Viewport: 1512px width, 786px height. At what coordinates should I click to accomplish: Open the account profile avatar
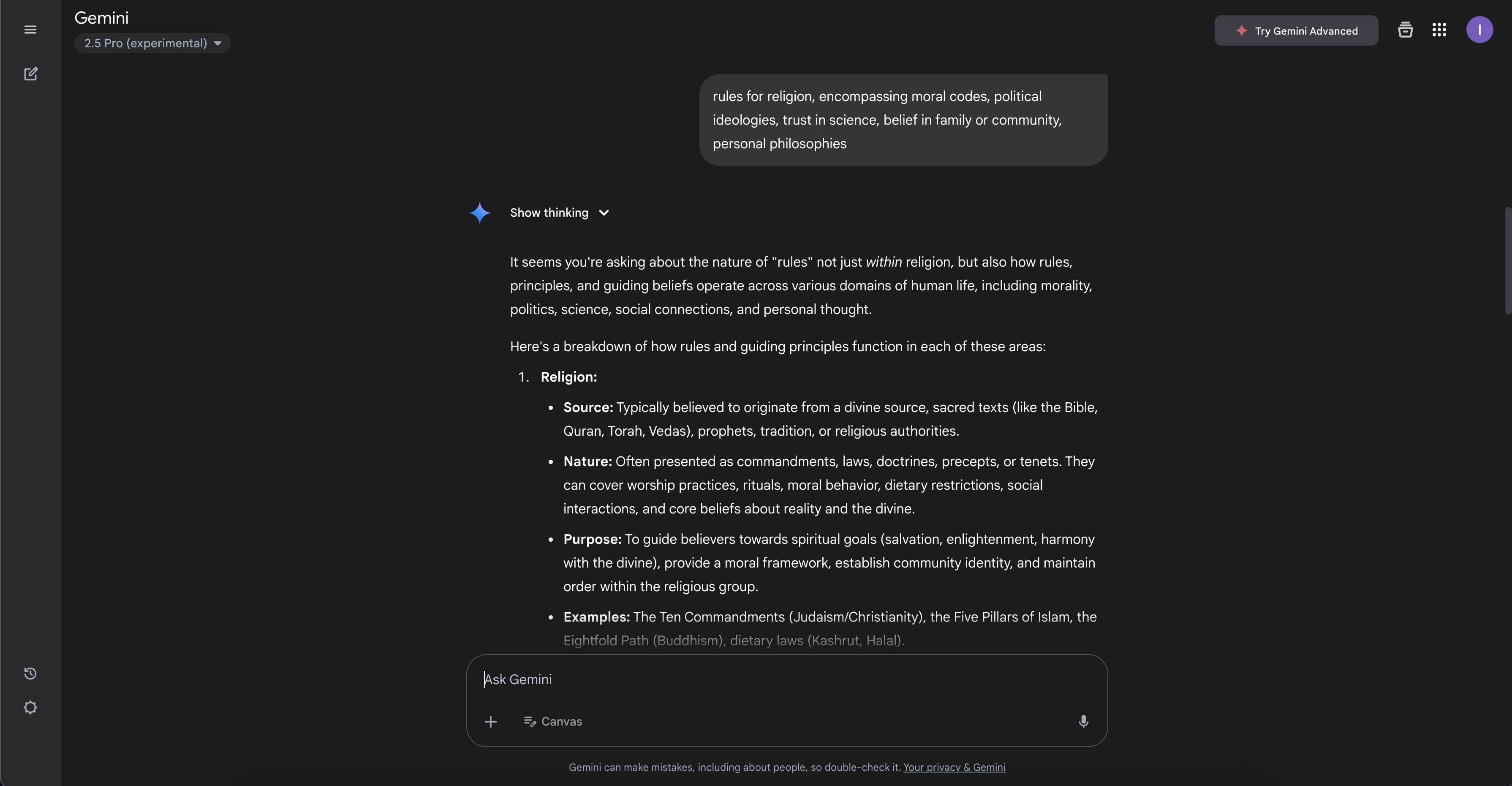[x=1479, y=30]
